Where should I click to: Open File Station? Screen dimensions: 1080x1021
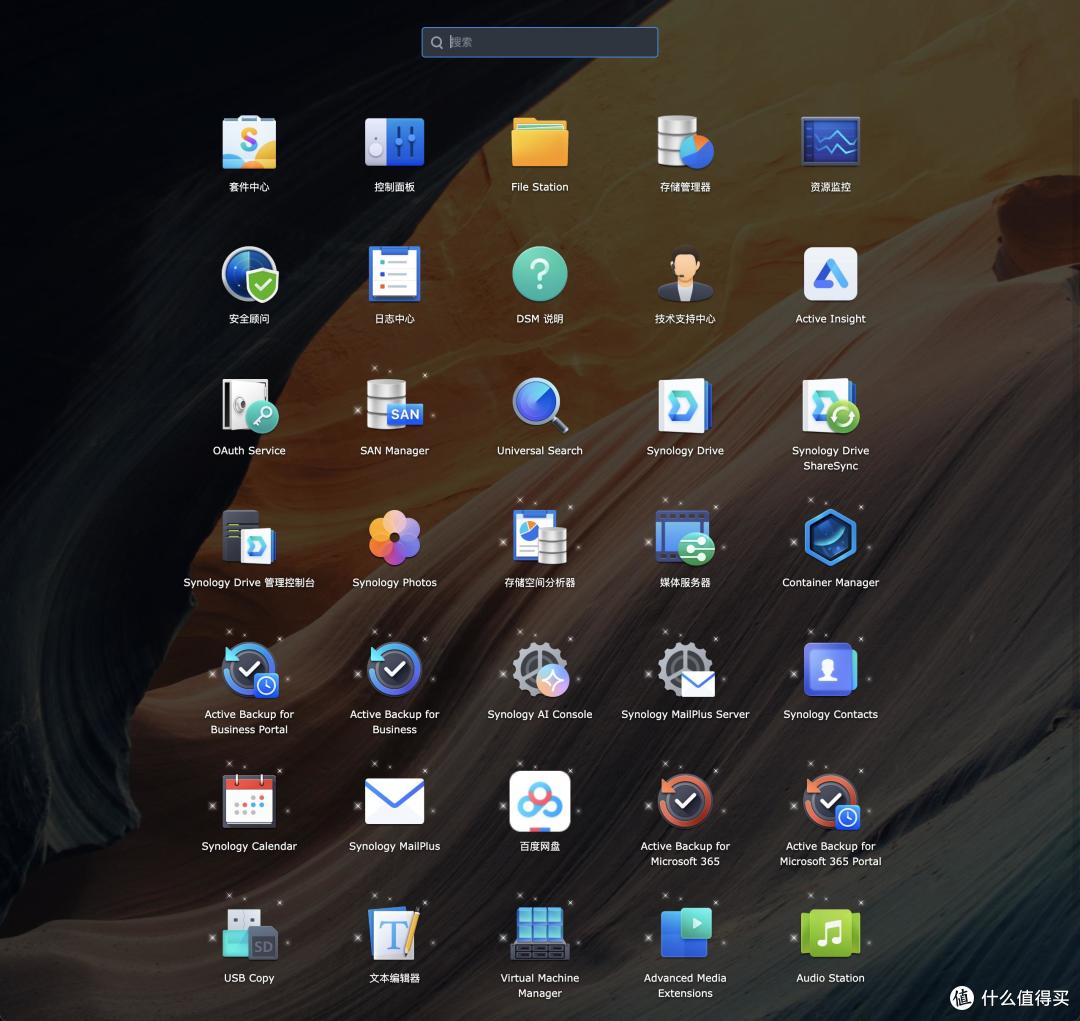click(x=539, y=143)
